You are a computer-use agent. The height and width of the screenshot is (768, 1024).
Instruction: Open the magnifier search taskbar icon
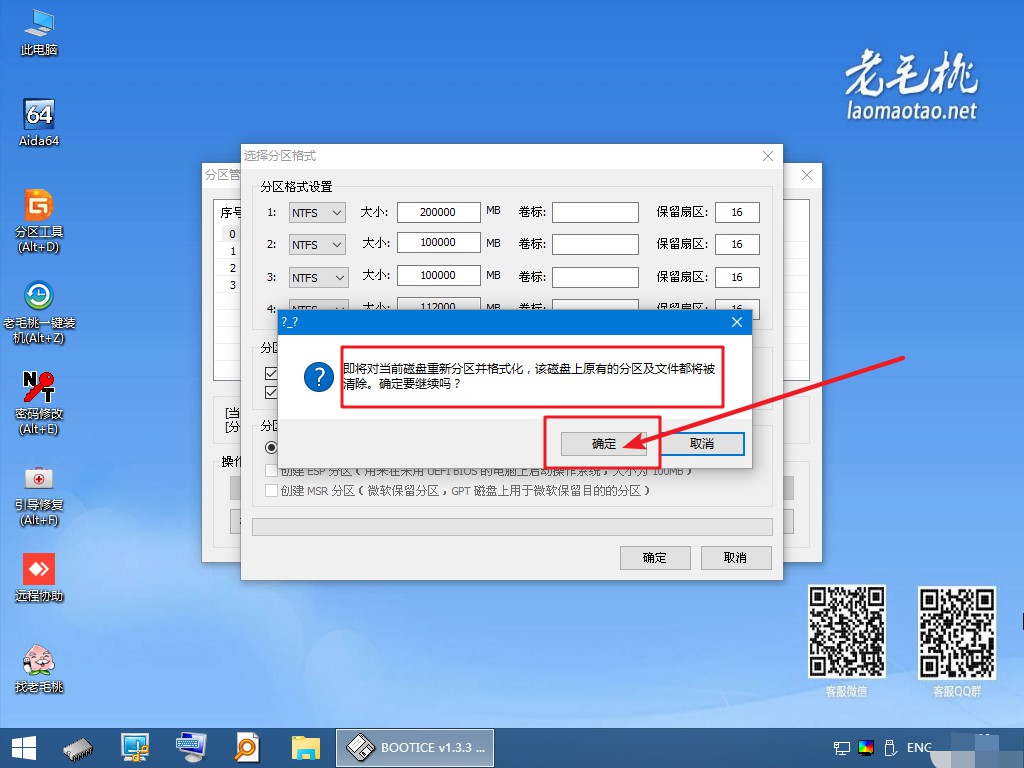tap(247, 748)
